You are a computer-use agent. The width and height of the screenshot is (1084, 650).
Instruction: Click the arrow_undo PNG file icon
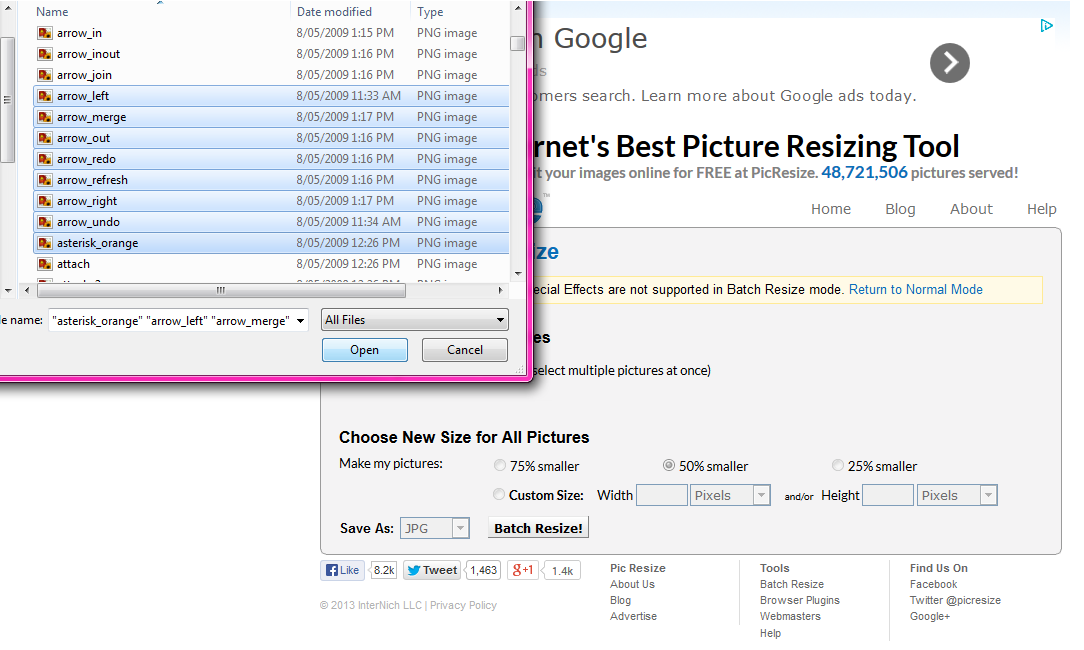pos(45,222)
